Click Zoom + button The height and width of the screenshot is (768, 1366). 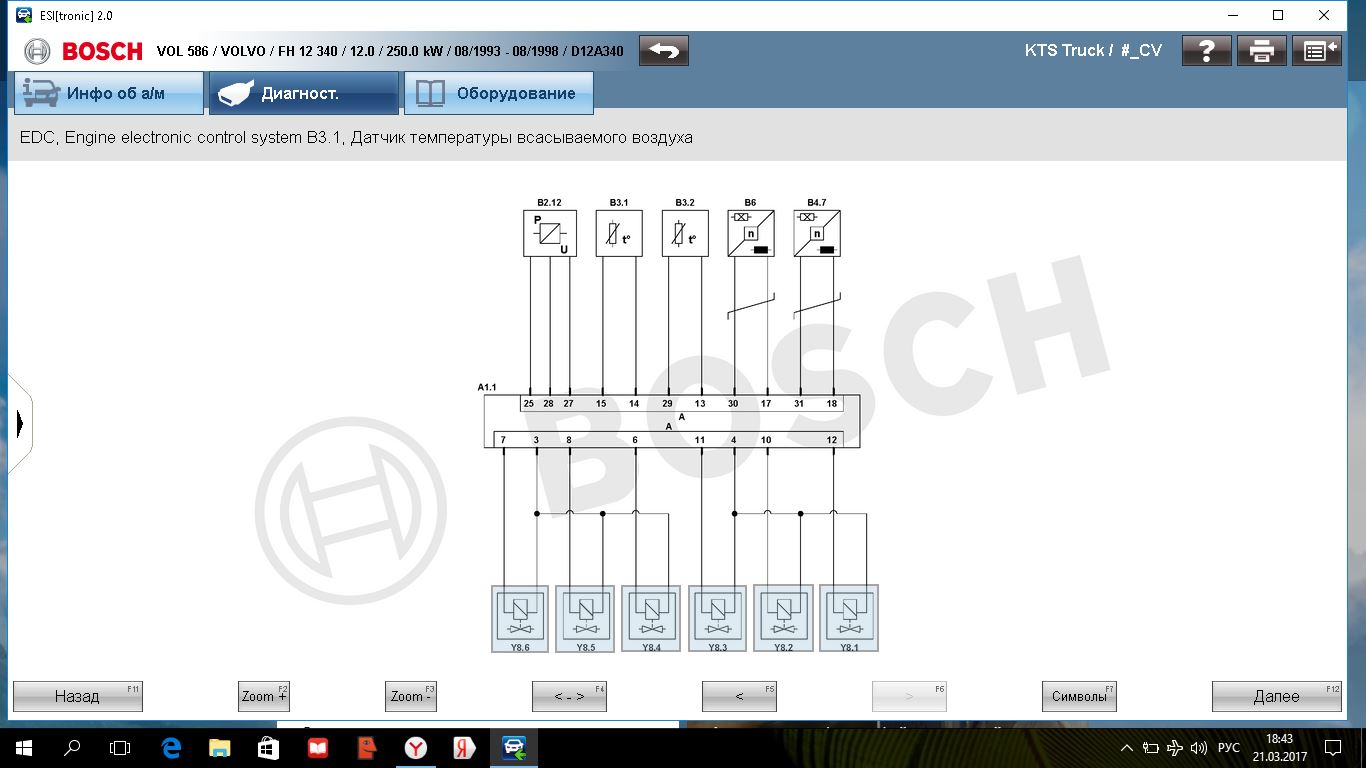(x=264, y=696)
